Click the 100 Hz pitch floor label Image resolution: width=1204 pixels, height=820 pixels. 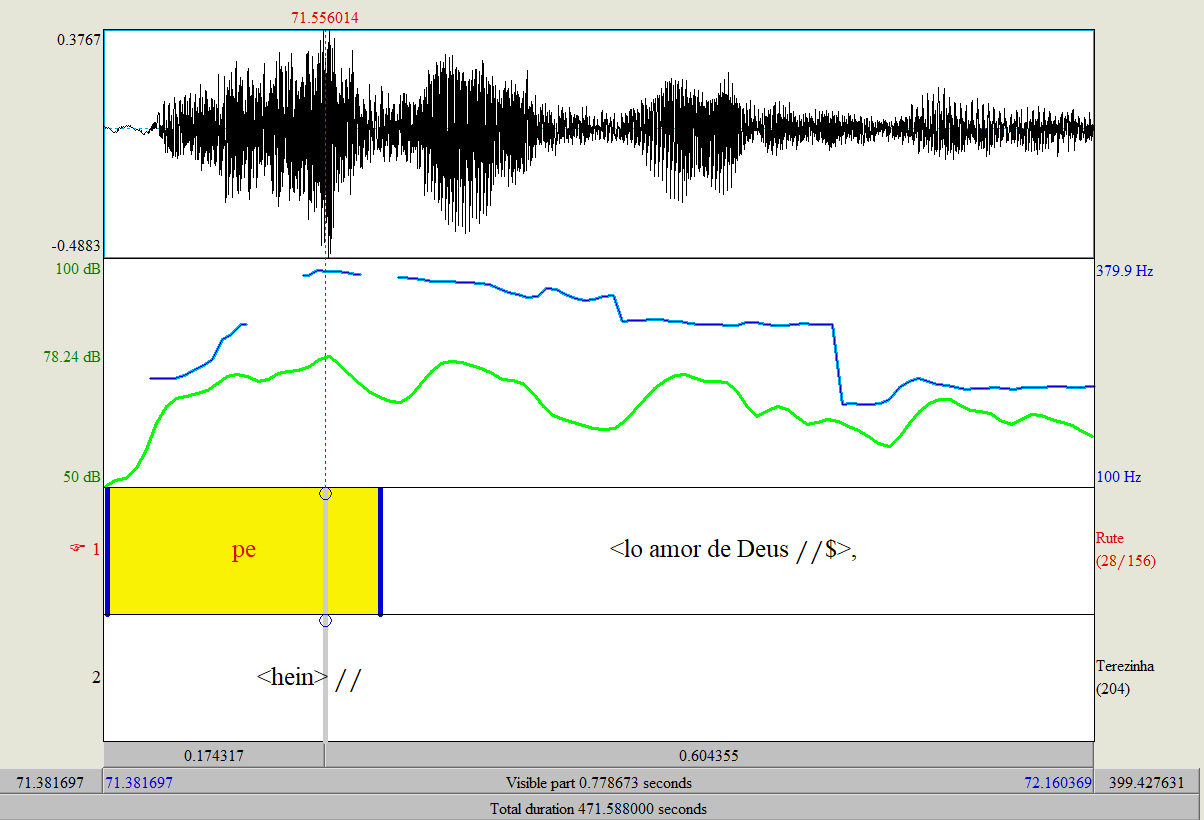coord(1119,477)
